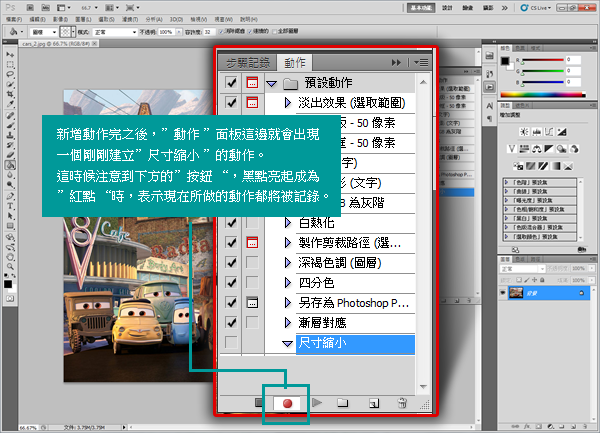Select the Horizontal Type tool
Image resolution: width=600 pixels, height=433 pixels.
[10, 206]
